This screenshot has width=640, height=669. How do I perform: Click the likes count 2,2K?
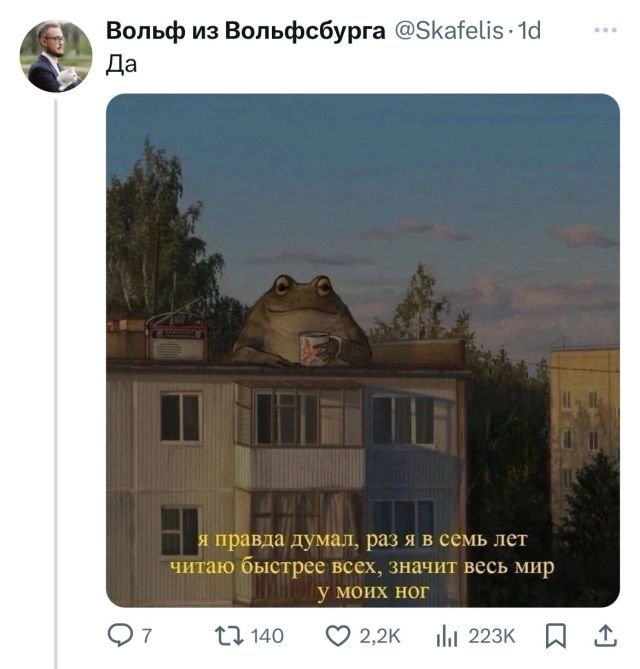click(380, 636)
